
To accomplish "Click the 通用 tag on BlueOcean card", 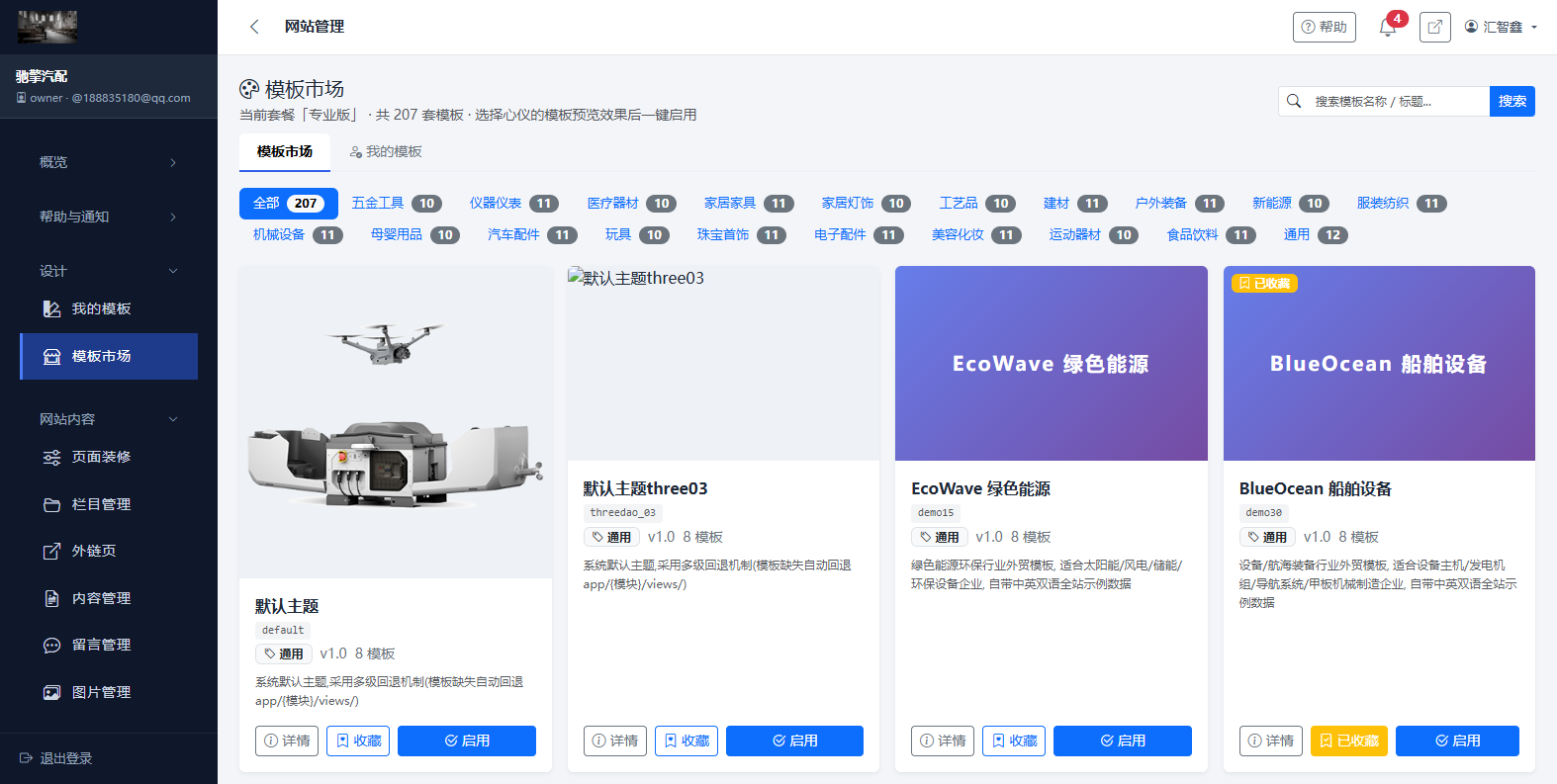I will click(1267, 537).
